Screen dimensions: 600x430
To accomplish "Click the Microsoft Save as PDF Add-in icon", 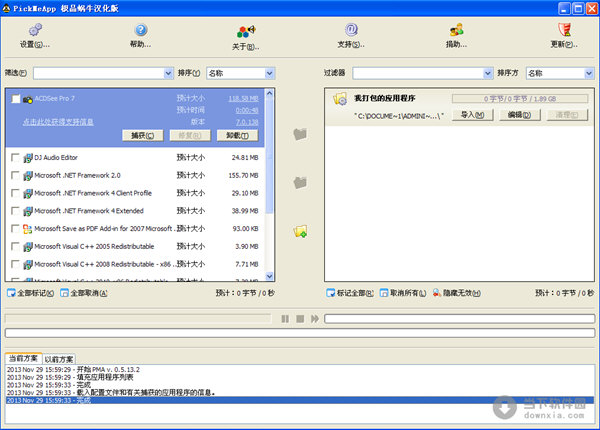I will pyautogui.click(x=28, y=229).
